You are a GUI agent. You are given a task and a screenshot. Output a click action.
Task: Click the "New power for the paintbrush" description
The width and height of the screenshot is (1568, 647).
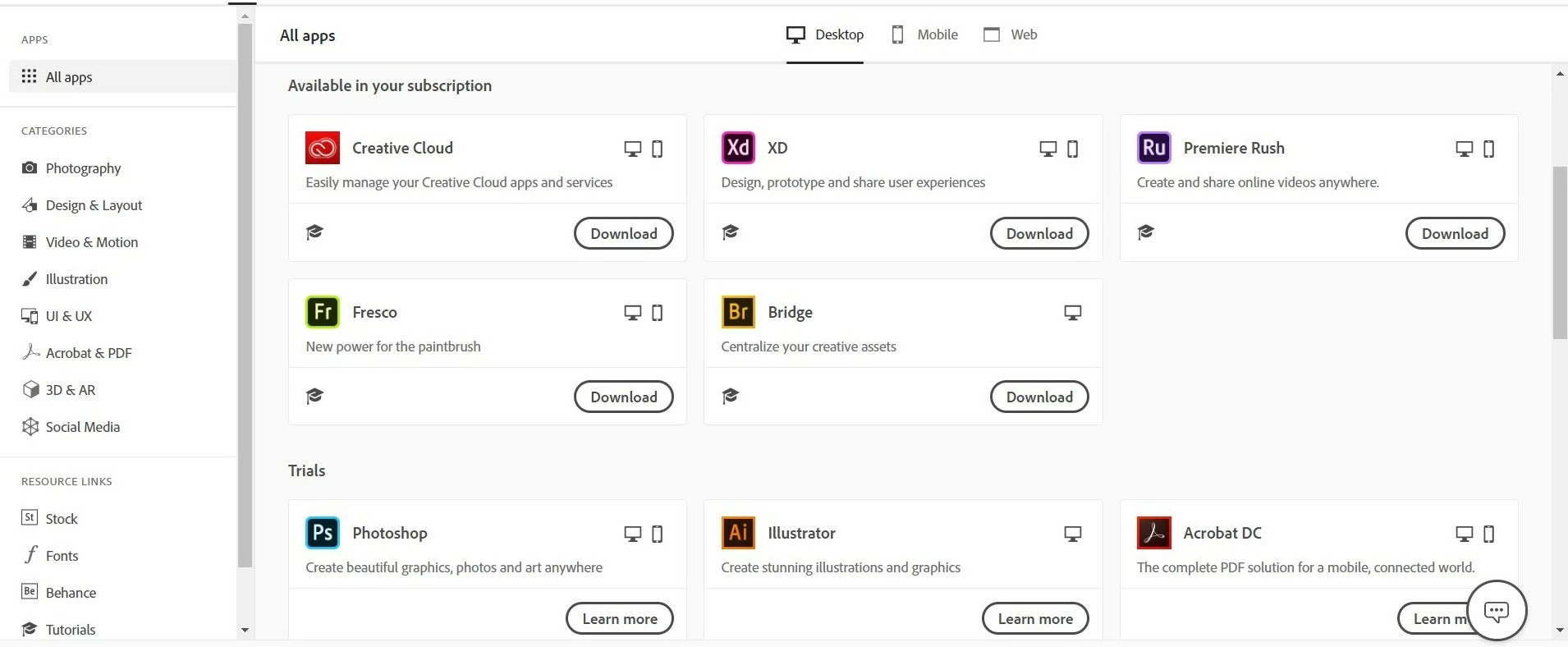pos(393,346)
